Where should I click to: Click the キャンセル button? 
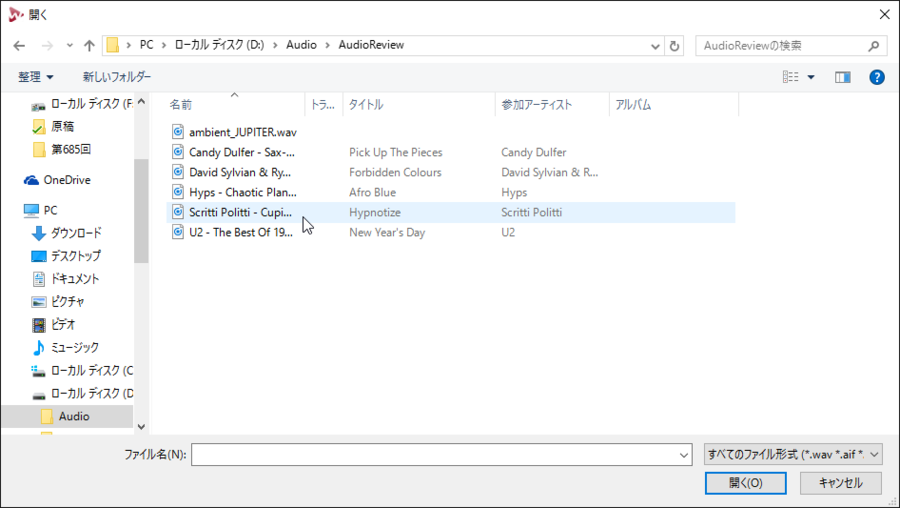[x=840, y=483]
